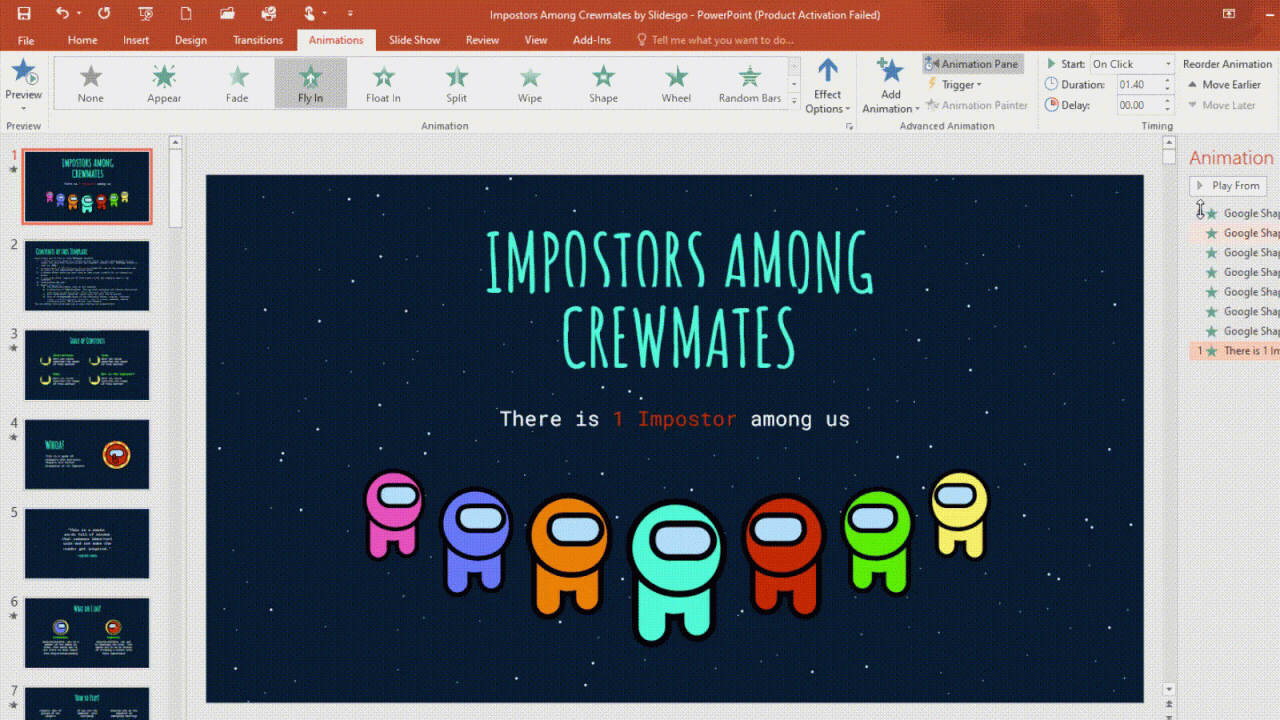
Task: Click the Play From button
Action: pyautogui.click(x=1228, y=186)
